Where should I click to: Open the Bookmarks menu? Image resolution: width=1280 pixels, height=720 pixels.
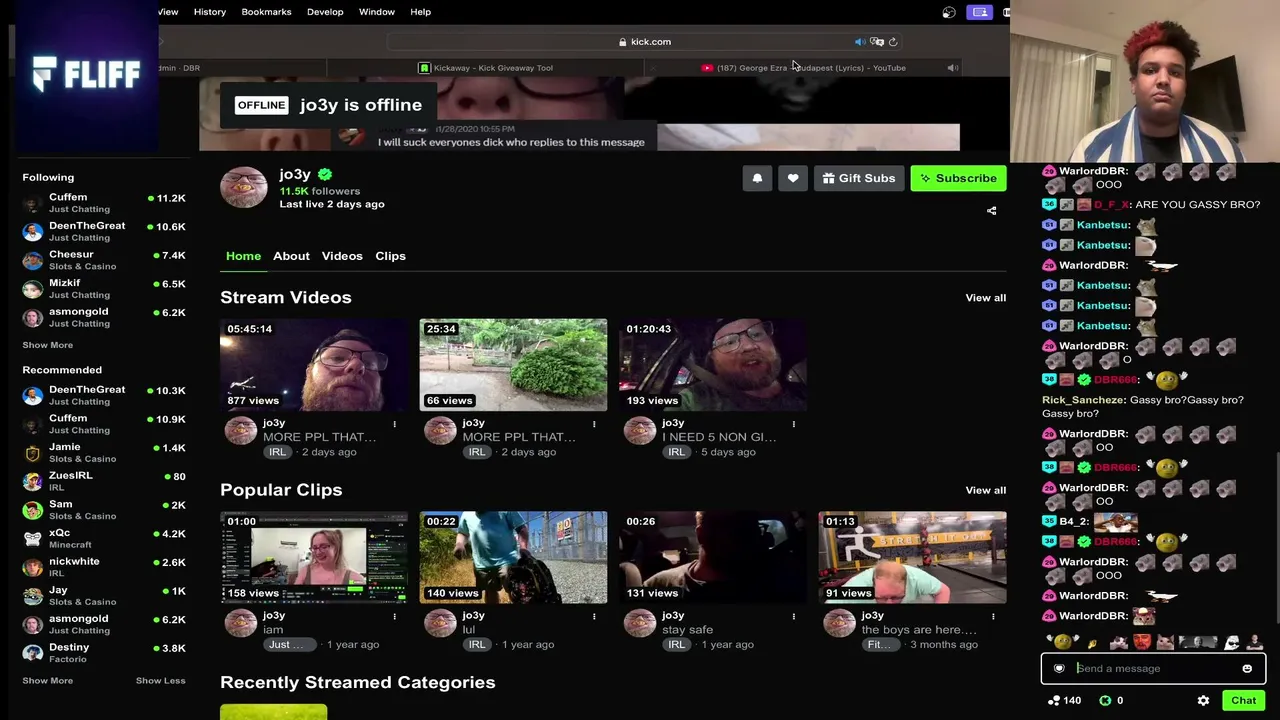(266, 12)
